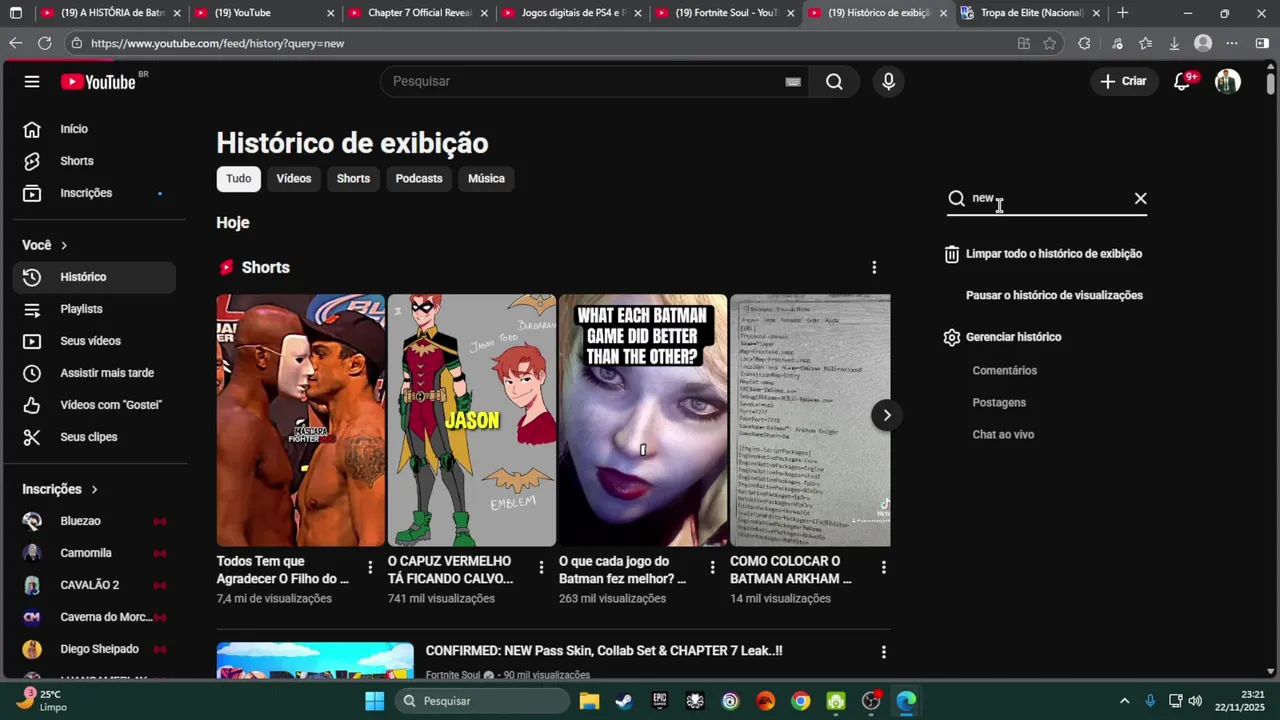
Task: Open options for CONFIRMED NEW Pass Skin video
Action: pyautogui.click(x=883, y=652)
